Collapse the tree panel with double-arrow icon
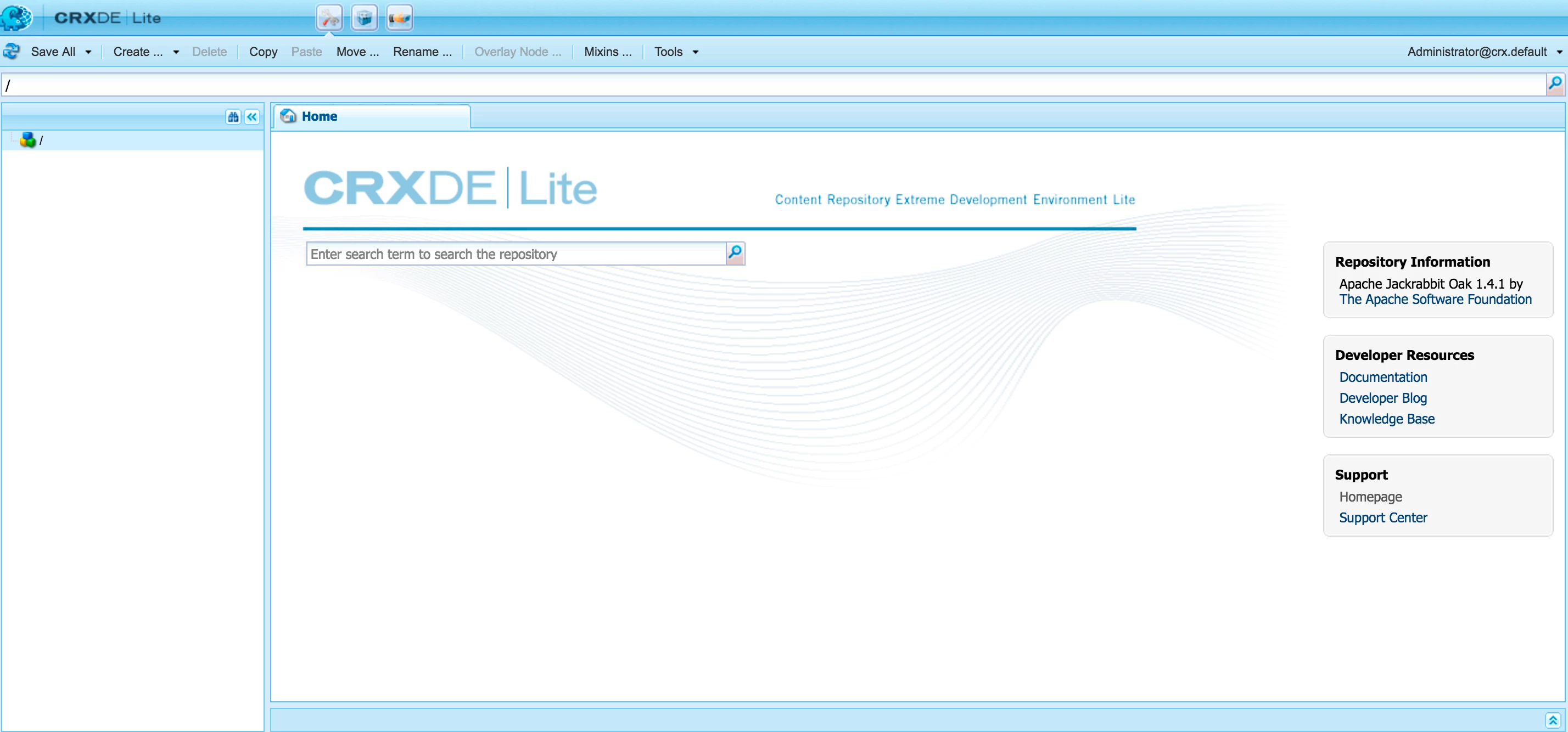Viewport: 1568px width, 732px height. coord(252,117)
